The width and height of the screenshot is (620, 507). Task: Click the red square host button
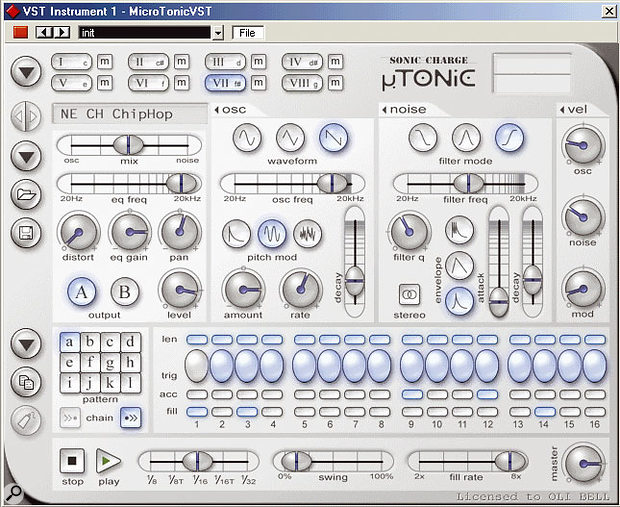(x=21, y=32)
